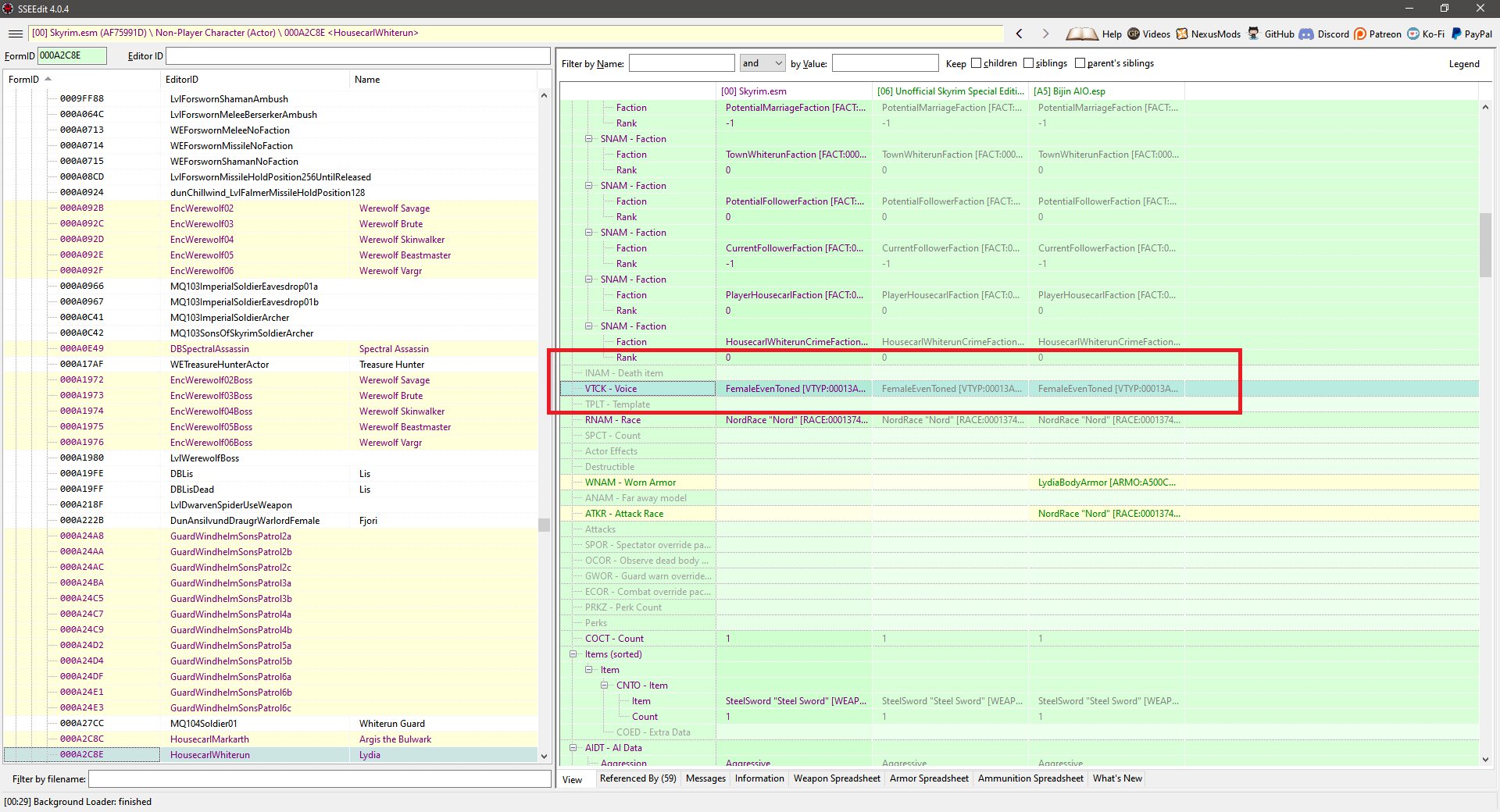
Task: Open the Weapon Spreadsheet tab
Action: [837, 778]
